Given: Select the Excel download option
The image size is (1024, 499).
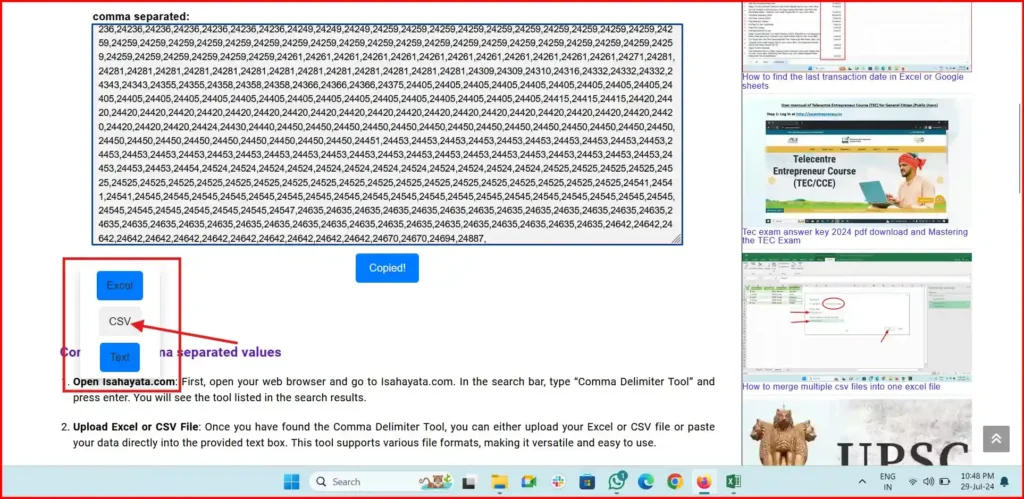Looking at the screenshot, I should (120, 286).
